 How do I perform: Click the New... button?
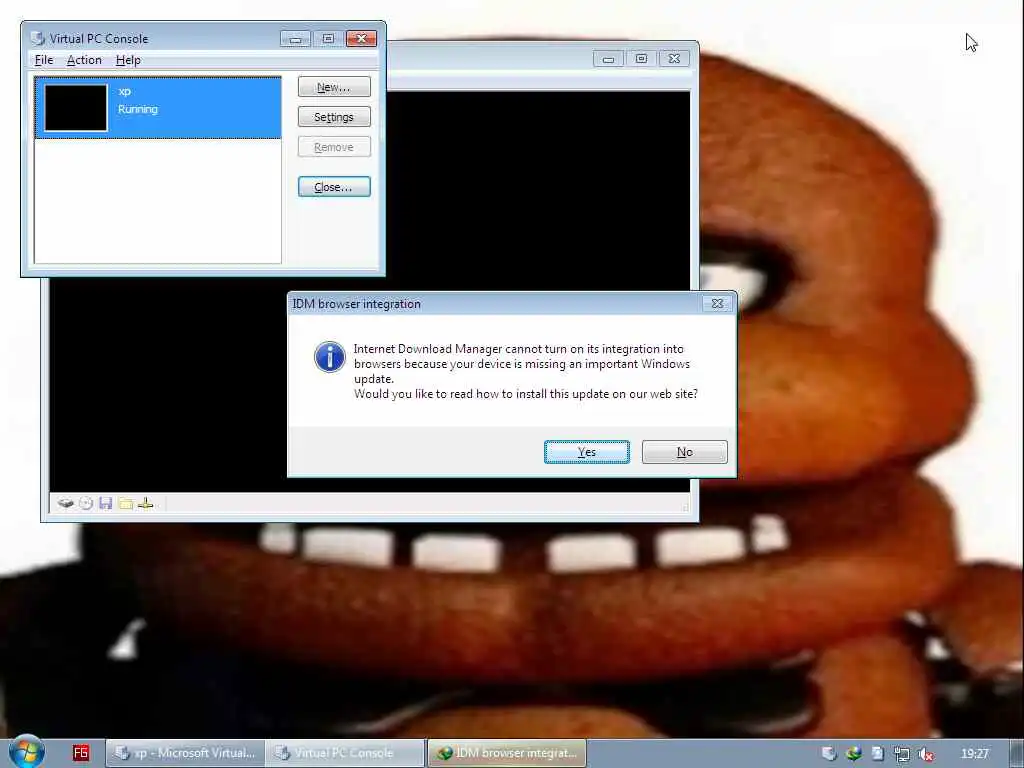(334, 87)
